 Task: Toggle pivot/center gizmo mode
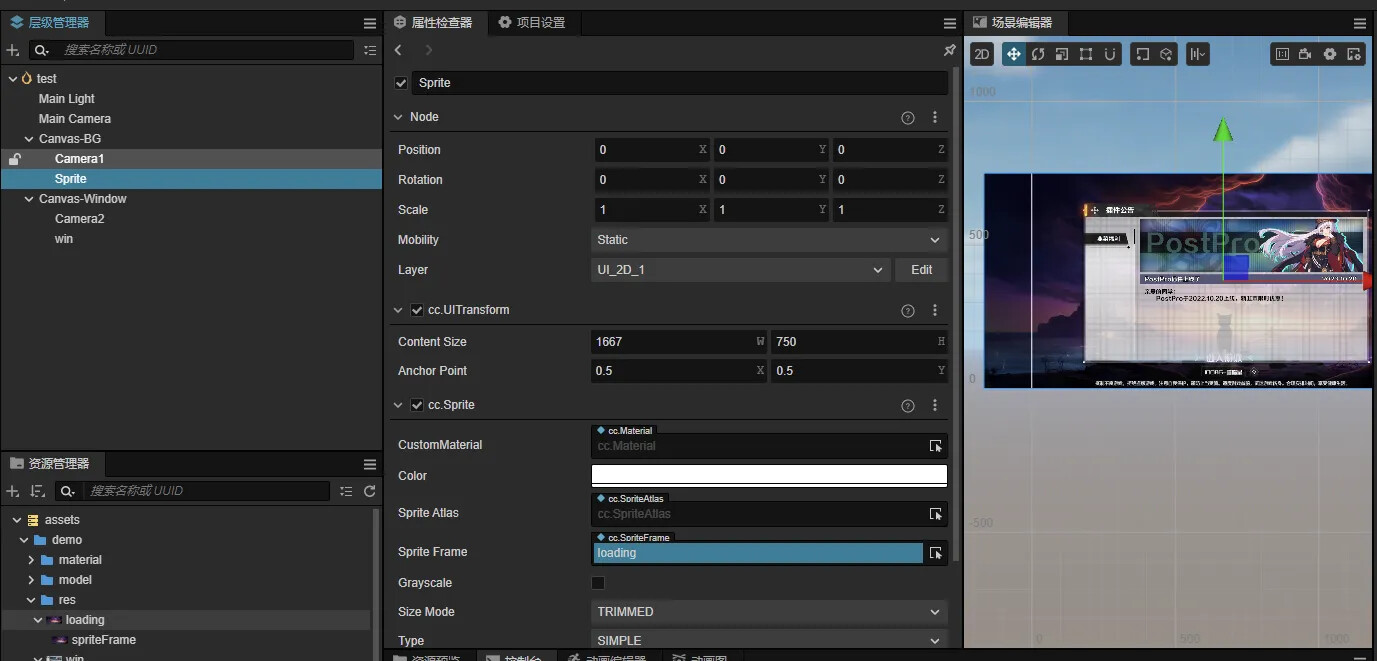(1142, 54)
